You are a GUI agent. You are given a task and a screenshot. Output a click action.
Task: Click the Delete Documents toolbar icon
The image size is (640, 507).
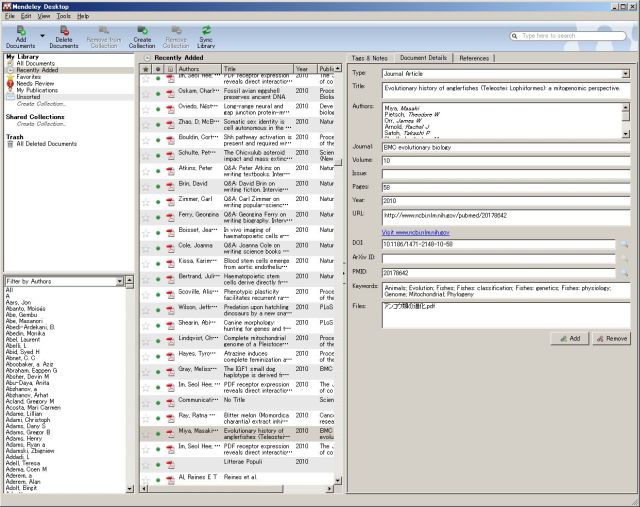(x=64, y=37)
